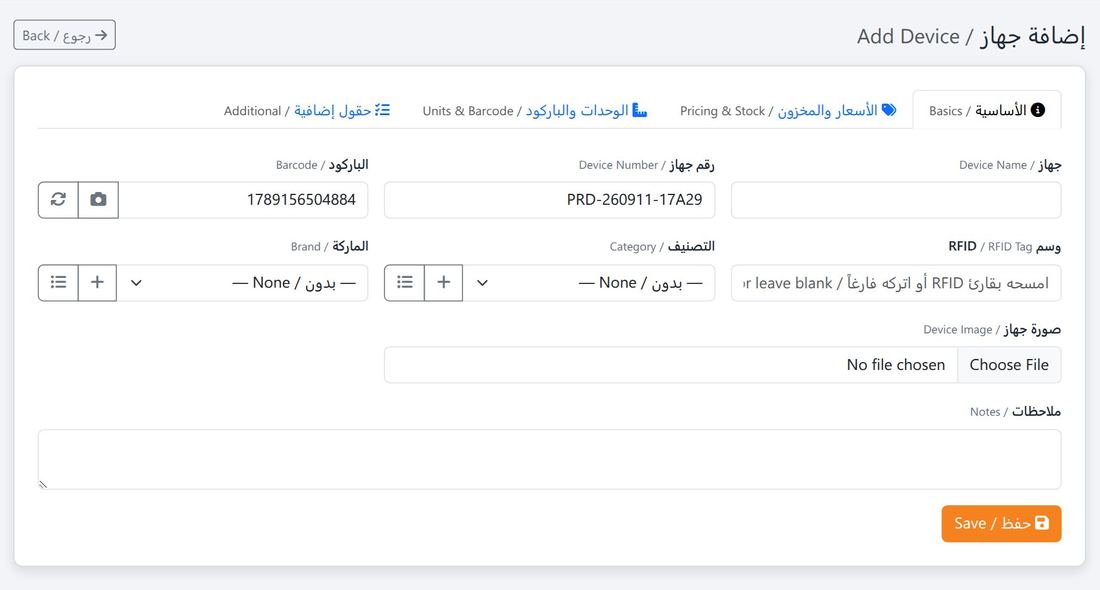This screenshot has width=1100, height=590.
Task: Open the category list icon button
Action: [405, 283]
